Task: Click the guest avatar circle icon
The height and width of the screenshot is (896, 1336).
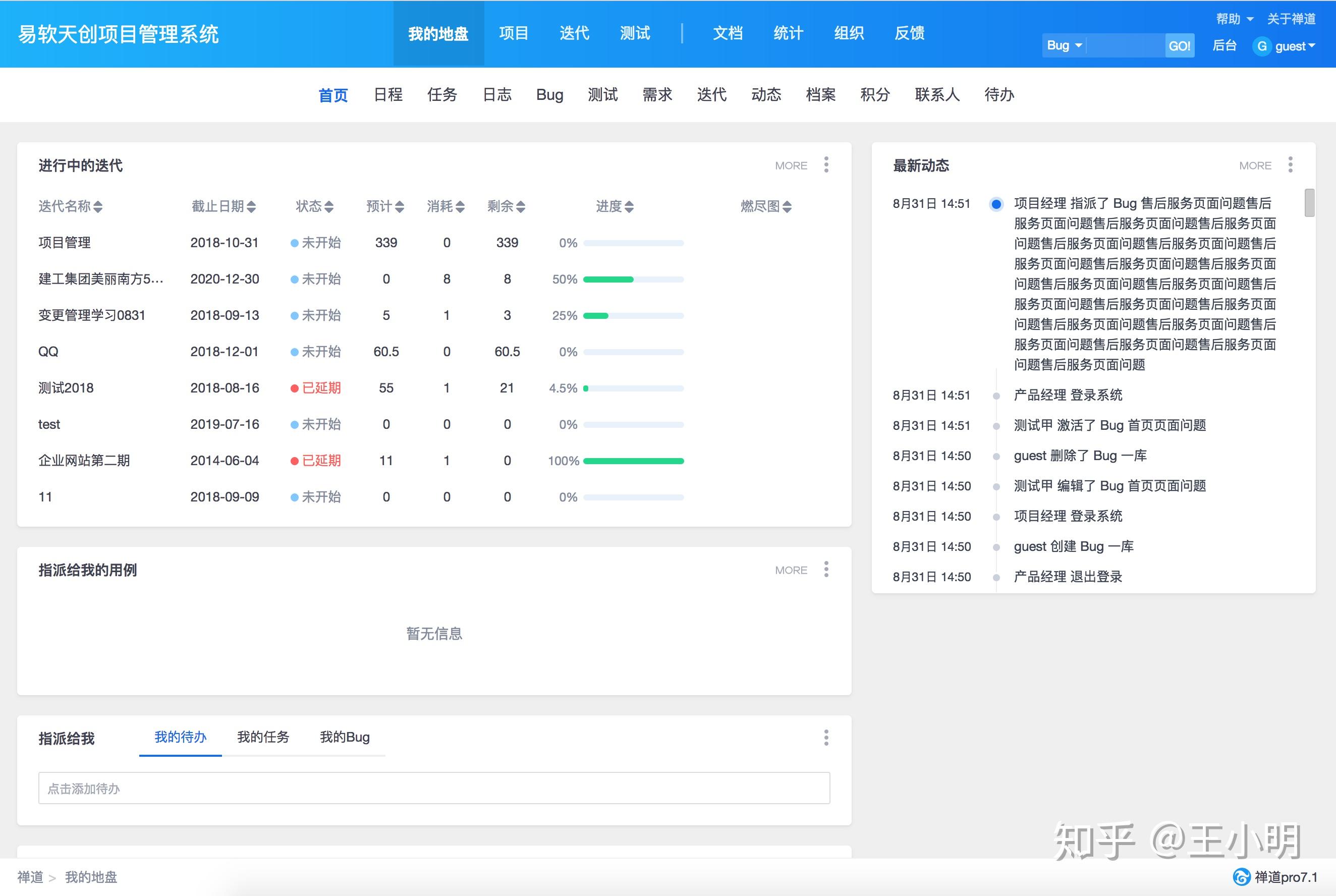Action: [1262, 46]
